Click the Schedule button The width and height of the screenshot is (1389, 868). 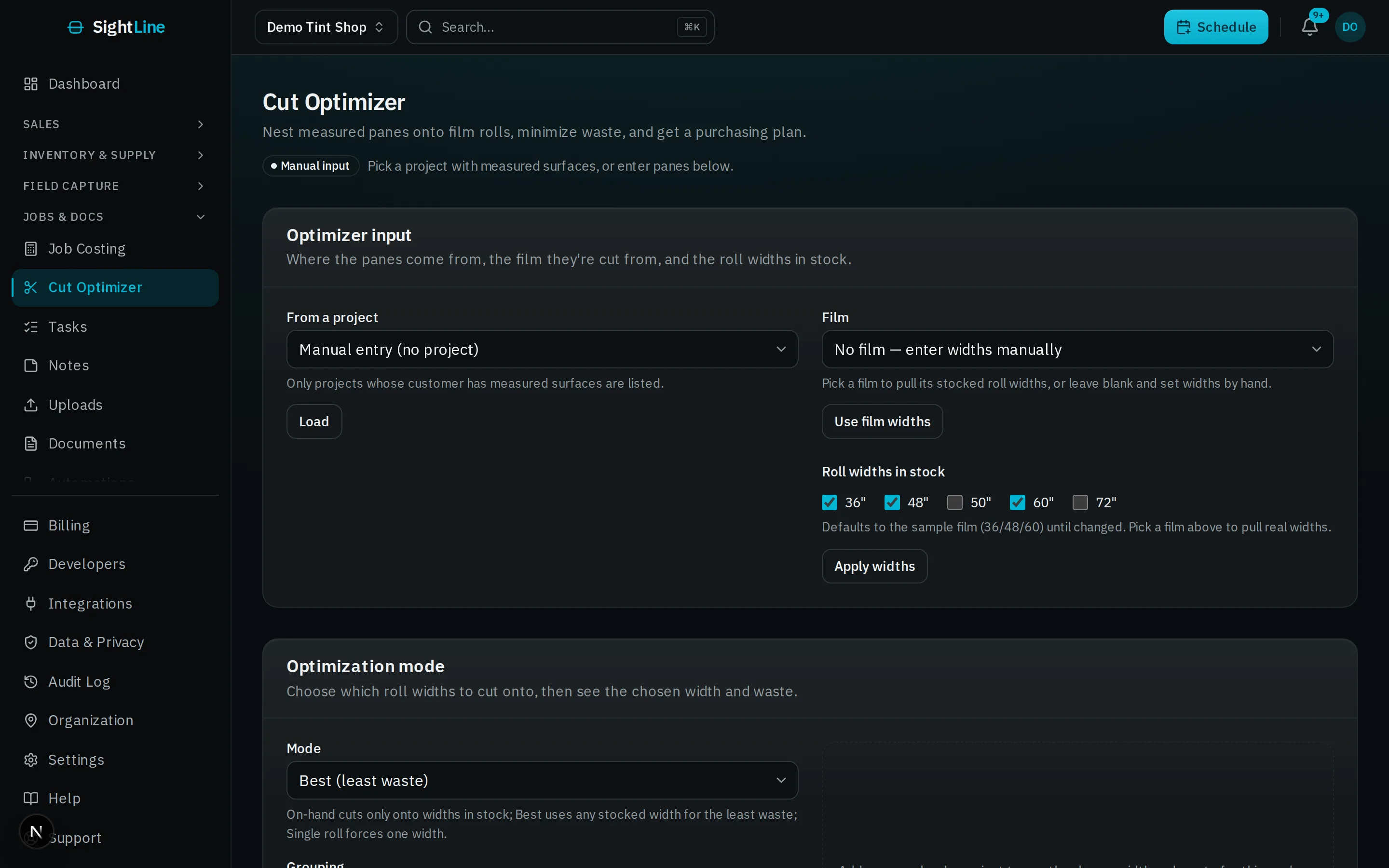pyautogui.click(x=1216, y=27)
